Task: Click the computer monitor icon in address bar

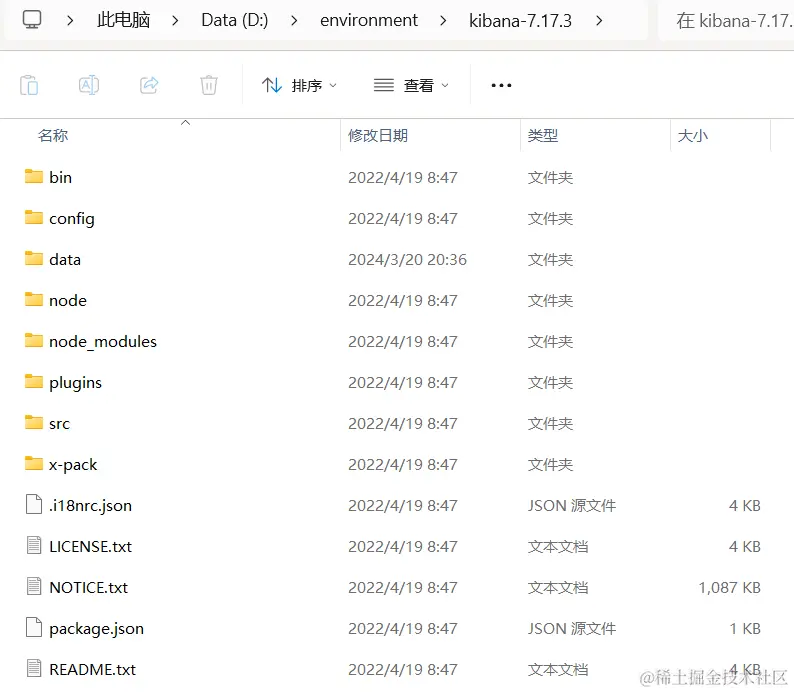Action: pyautogui.click(x=32, y=20)
